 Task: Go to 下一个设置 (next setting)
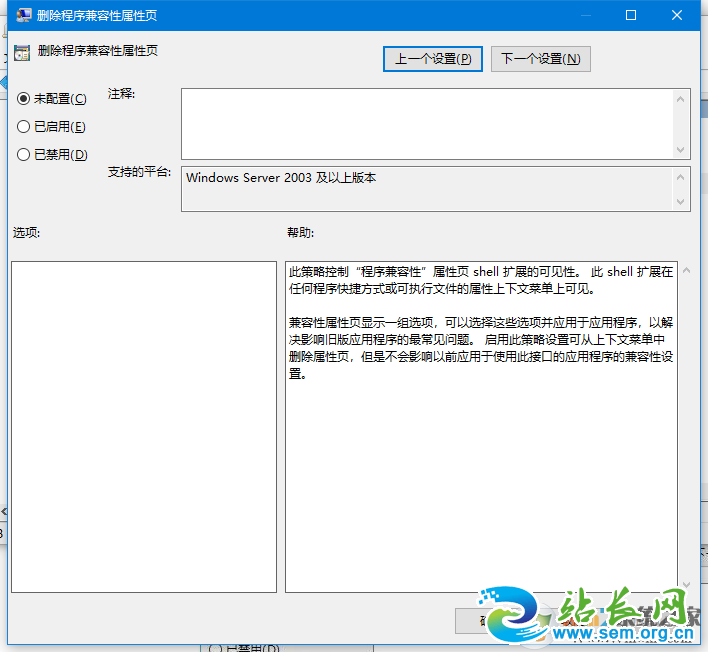540,59
